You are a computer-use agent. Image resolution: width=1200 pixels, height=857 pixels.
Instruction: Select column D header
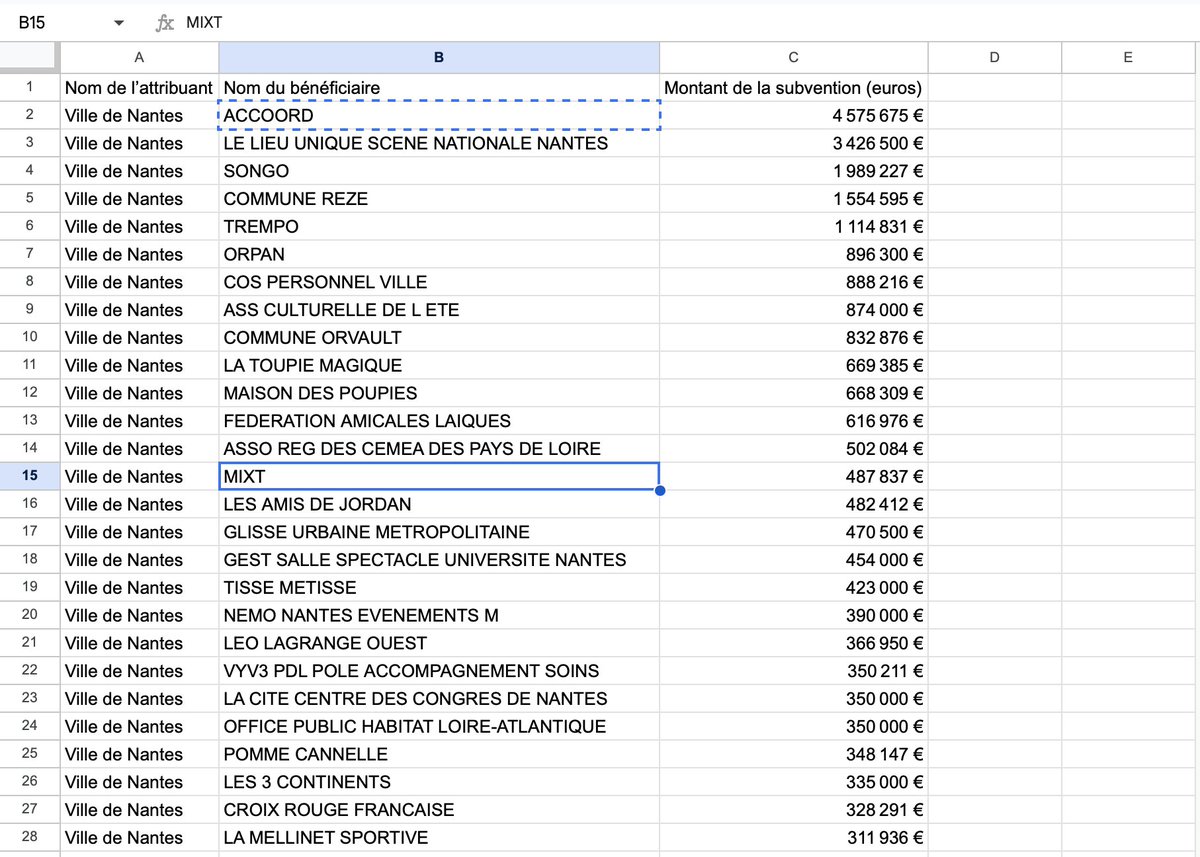(x=994, y=57)
